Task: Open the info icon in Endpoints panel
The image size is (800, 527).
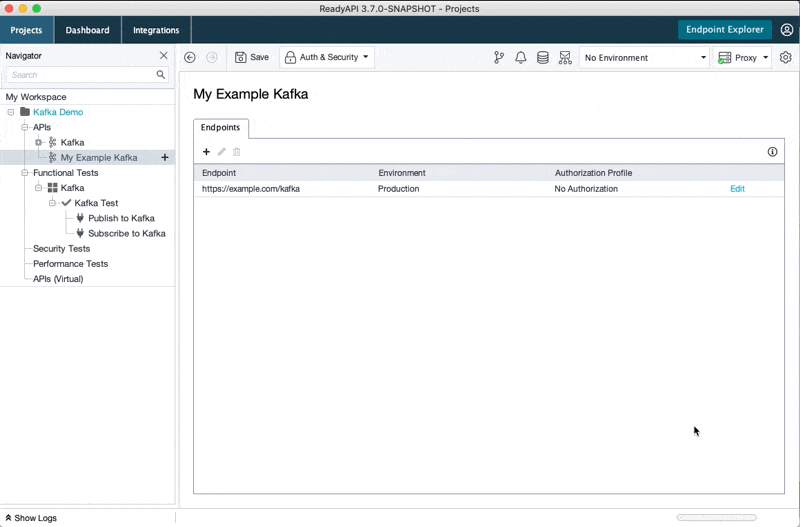Action: pos(772,152)
